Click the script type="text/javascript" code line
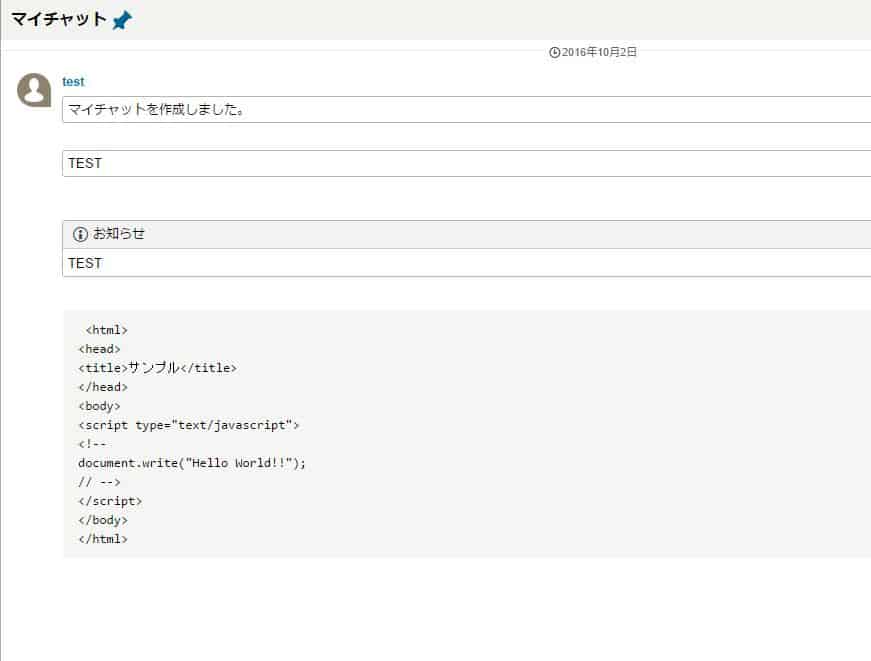Image resolution: width=871 pixels, height=661 pixels. coord(189,425)
